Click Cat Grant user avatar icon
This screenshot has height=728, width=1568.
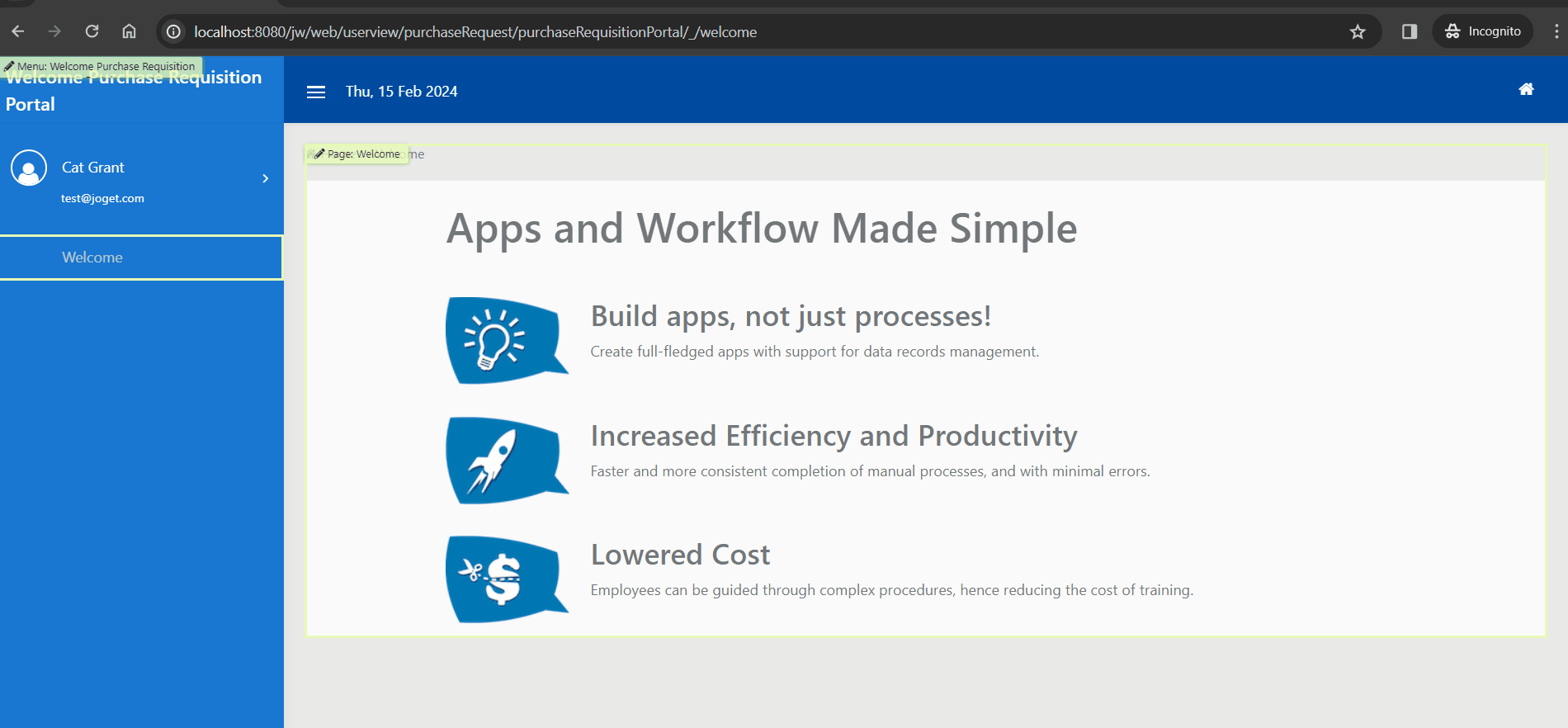[29, 168]
